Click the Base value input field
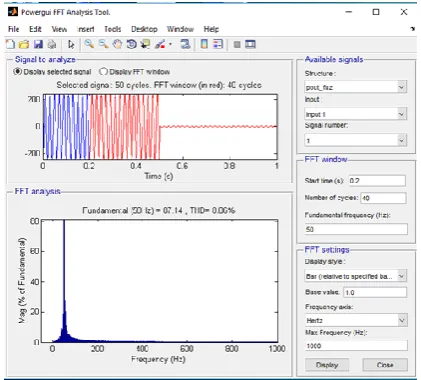The image size is (421, 380). coord(375,292)
